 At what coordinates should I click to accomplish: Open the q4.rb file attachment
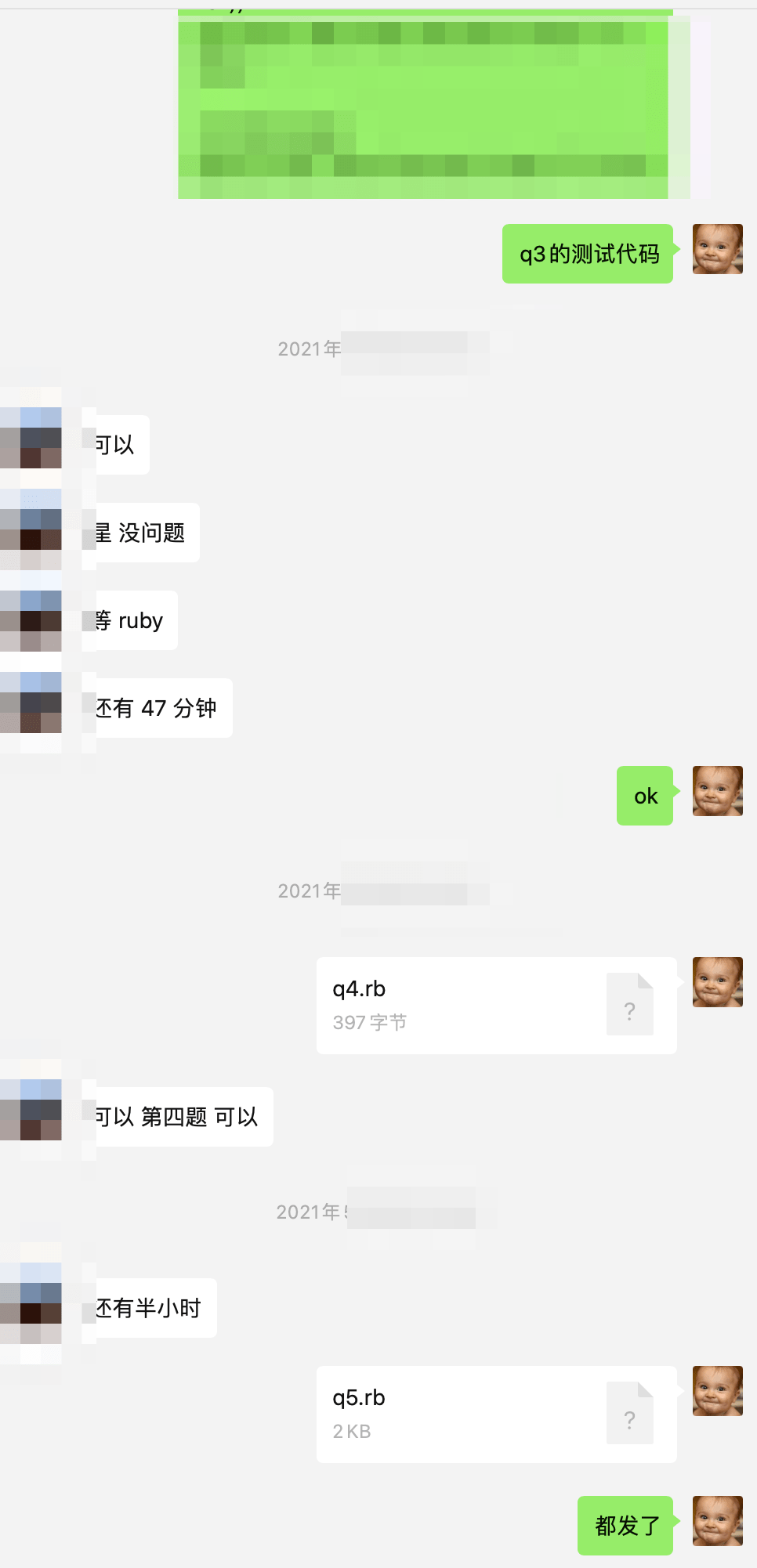point(496,1005)
